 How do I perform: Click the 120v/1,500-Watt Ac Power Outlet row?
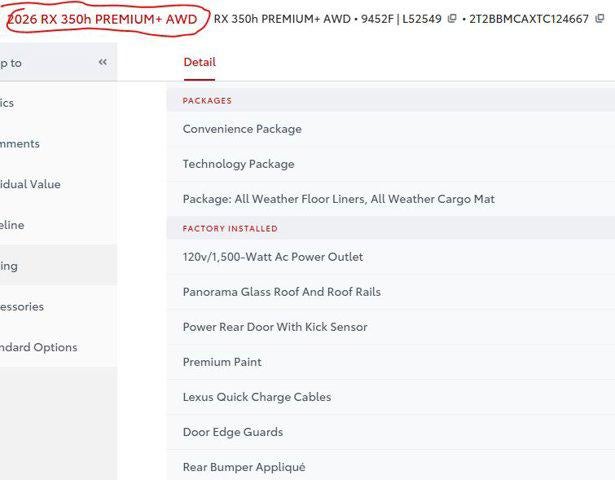pos(272,257)
